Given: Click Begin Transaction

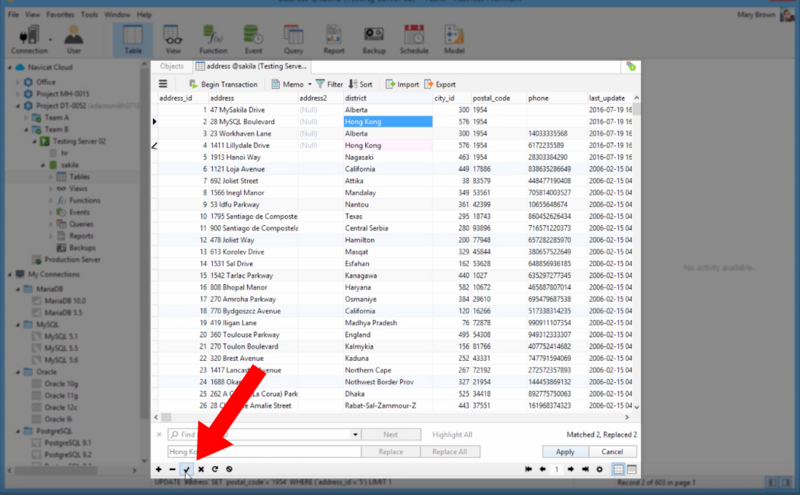Looking at the screenshot, I should pyautogui.click(x=223, y=84).
